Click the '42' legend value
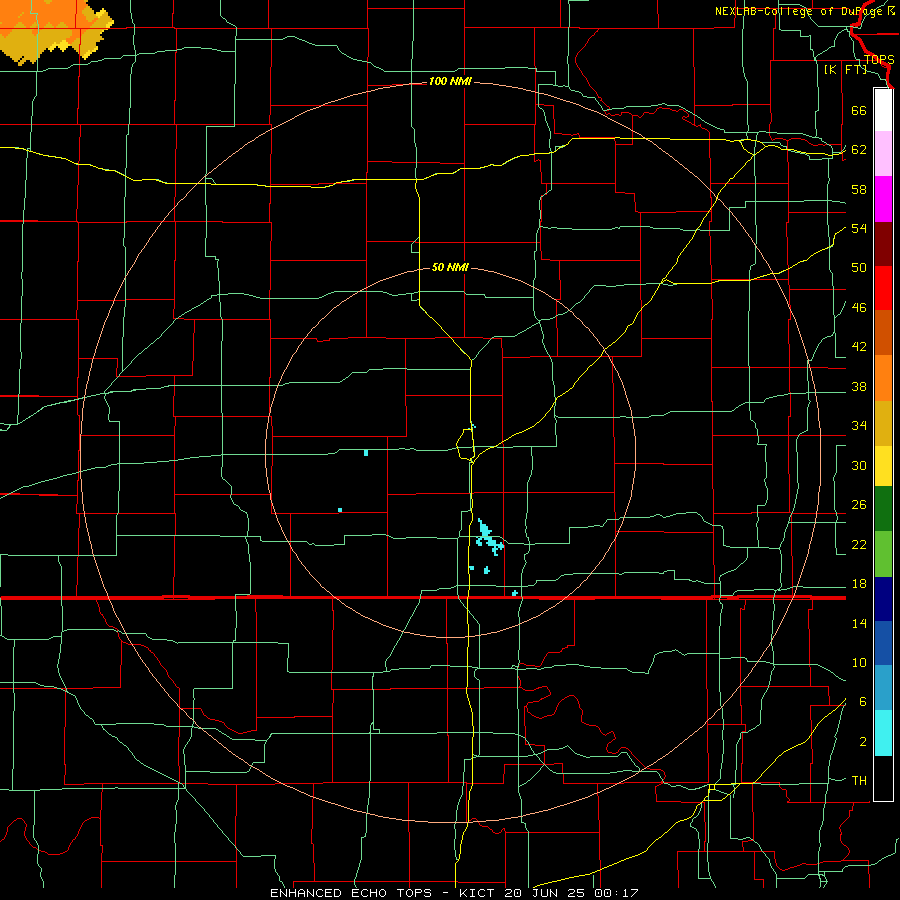The height and width of the screenshot is (900, 900). [859, 347]
